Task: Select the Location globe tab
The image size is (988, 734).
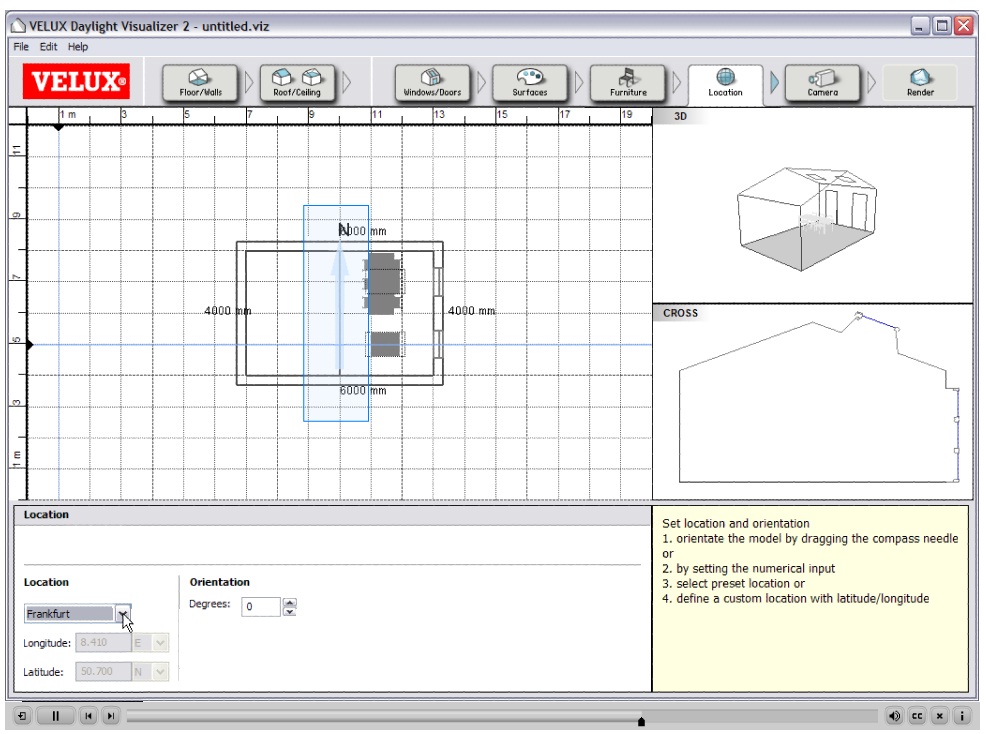Action: point(725,83)
